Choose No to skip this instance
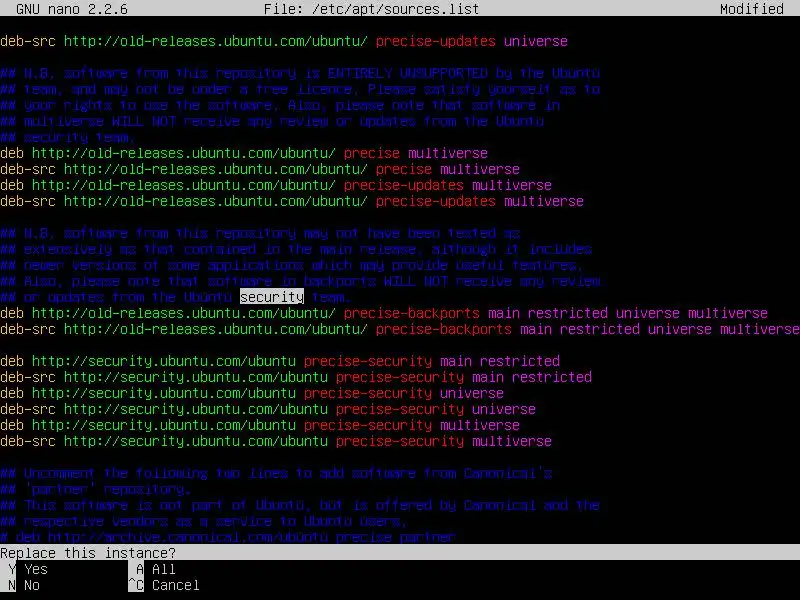Screen dimensions: 800x600 point(24,585)
